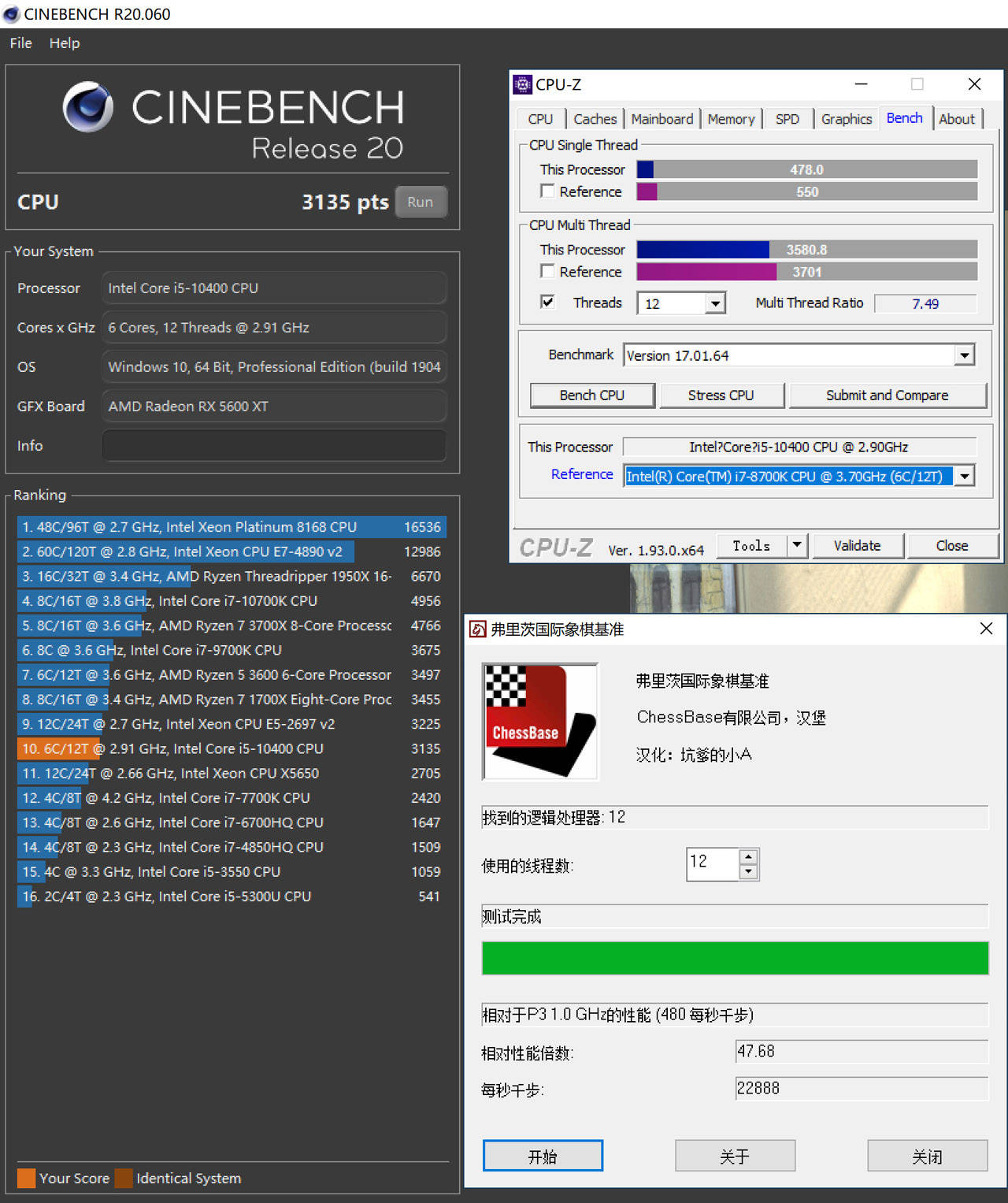Uncheck the Threads checkbox in CPU-Z
The image size is (1008, 1203).
click(x=547, y=302)
